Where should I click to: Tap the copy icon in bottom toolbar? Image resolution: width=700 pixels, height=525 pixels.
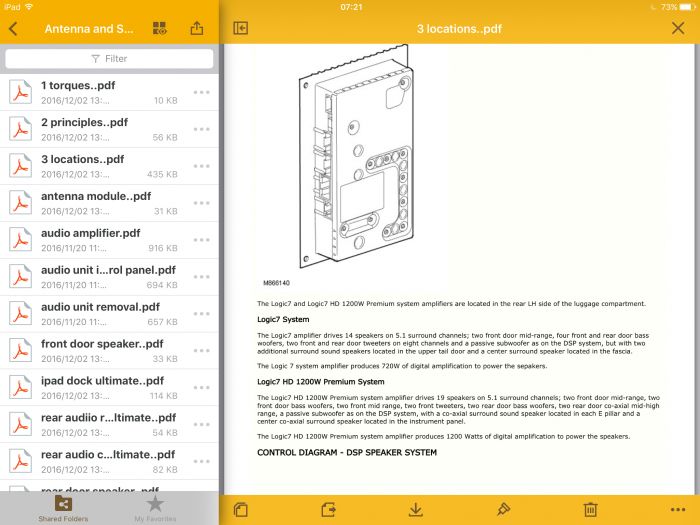pyautogui.click(x=241, y=509)
